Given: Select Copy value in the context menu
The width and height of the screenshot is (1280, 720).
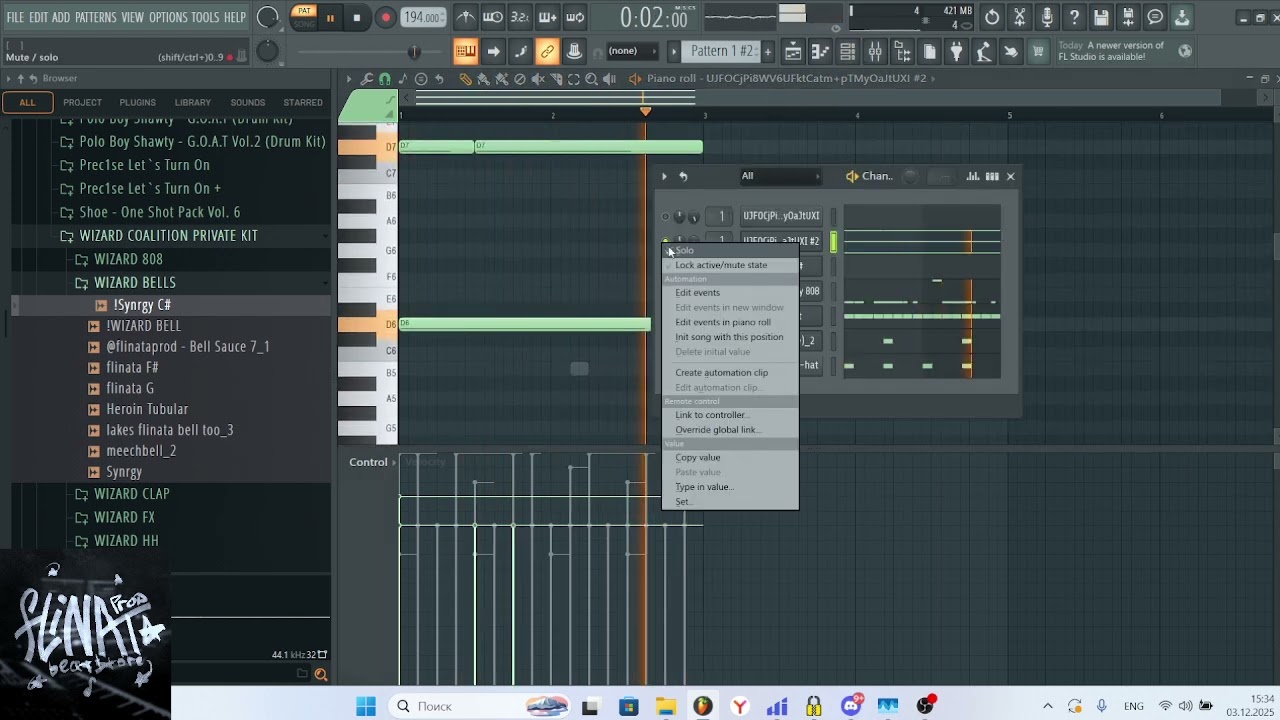Looking at the screenshot, I should point(698,457).
